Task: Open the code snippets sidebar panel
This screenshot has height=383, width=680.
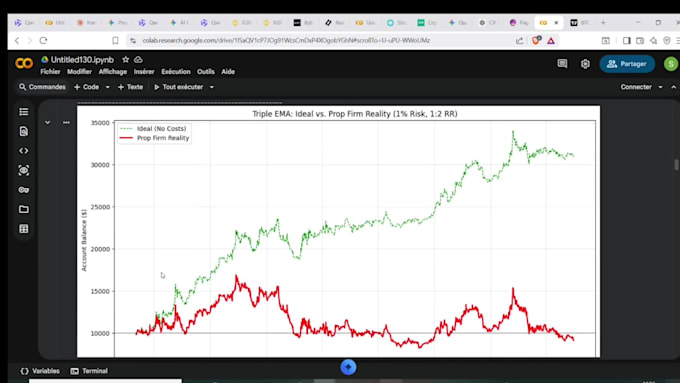Action: pos(24,151)
